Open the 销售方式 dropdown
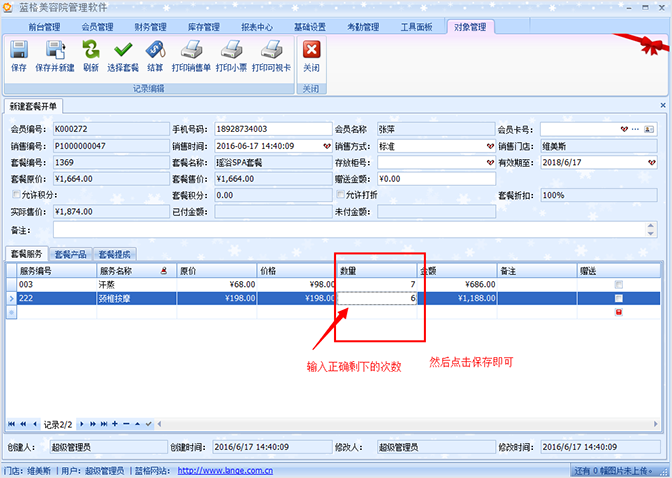672x478 pixels. pos(490,145)
